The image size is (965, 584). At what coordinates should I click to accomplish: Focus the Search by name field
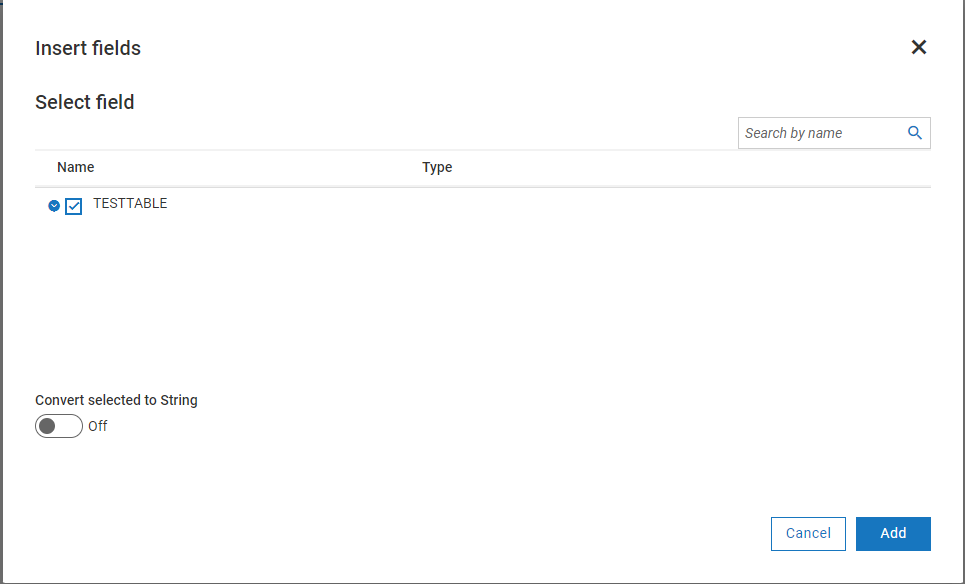click(820, 133)
